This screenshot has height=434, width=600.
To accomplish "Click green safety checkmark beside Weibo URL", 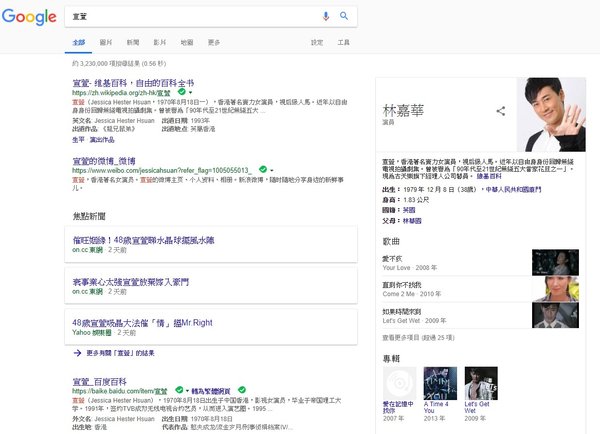I will (262, 169).
